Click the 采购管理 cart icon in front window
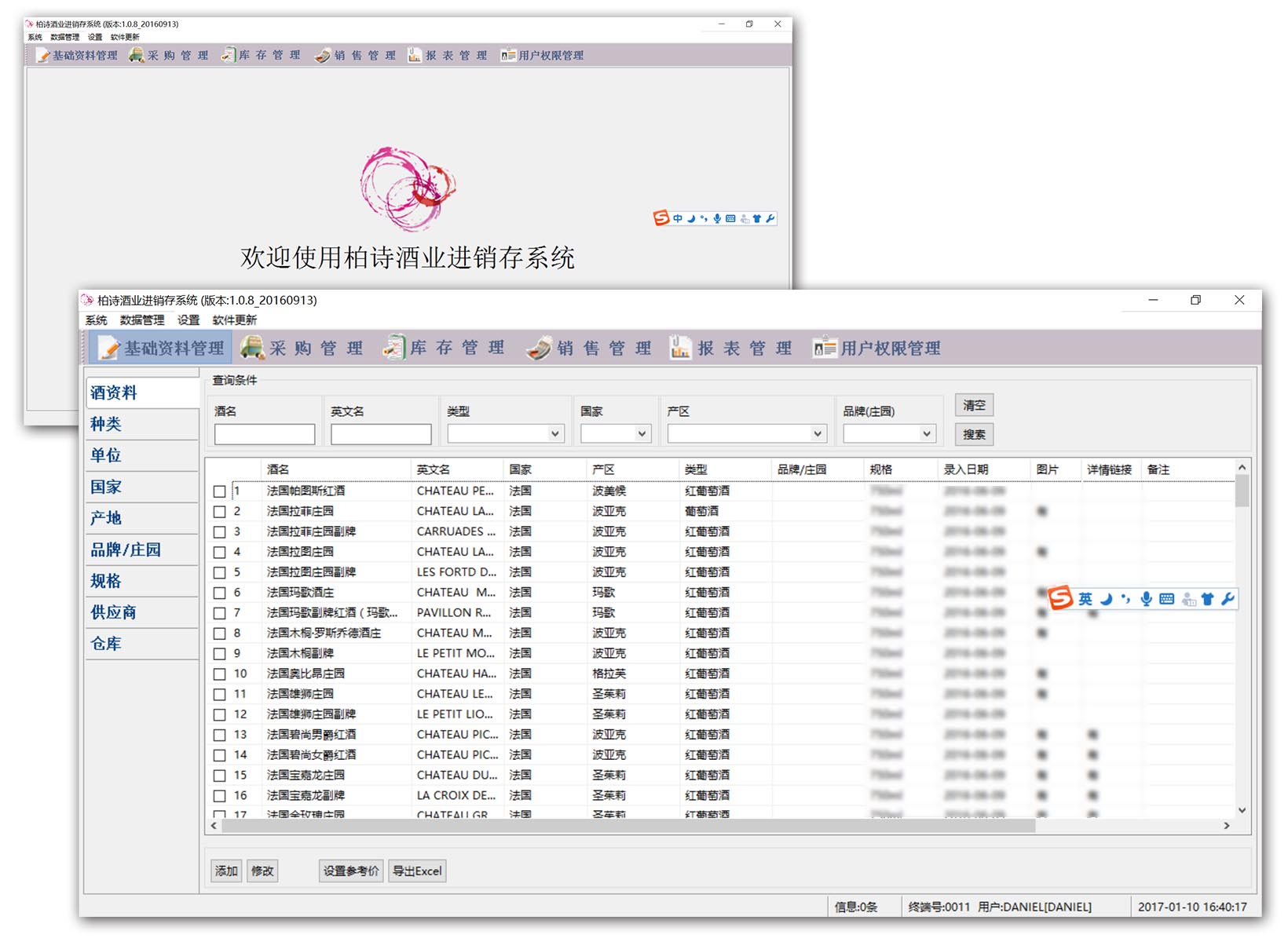Image resolution: width=1288 pixels, height=942 pixels. click(253, 347)
